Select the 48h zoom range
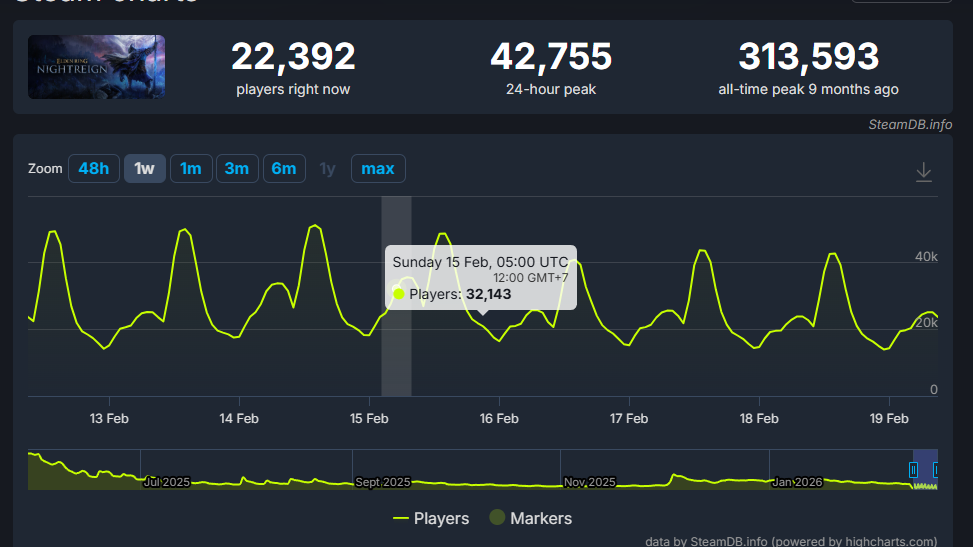This screenshot has height=547, width=973. pyautogui.click(x=94, y=168)
